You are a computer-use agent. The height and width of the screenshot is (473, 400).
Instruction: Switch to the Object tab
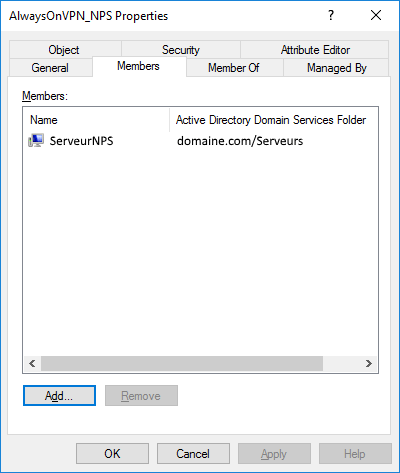64,50
